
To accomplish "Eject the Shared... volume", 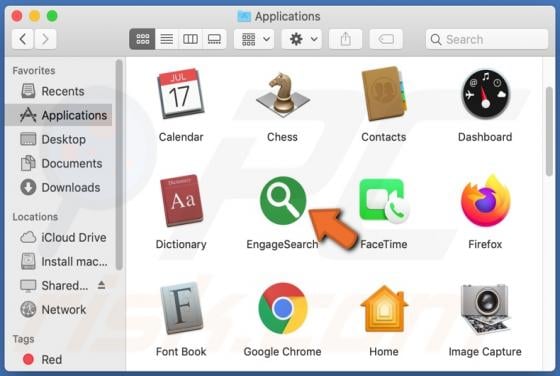I will coord(101,285).
